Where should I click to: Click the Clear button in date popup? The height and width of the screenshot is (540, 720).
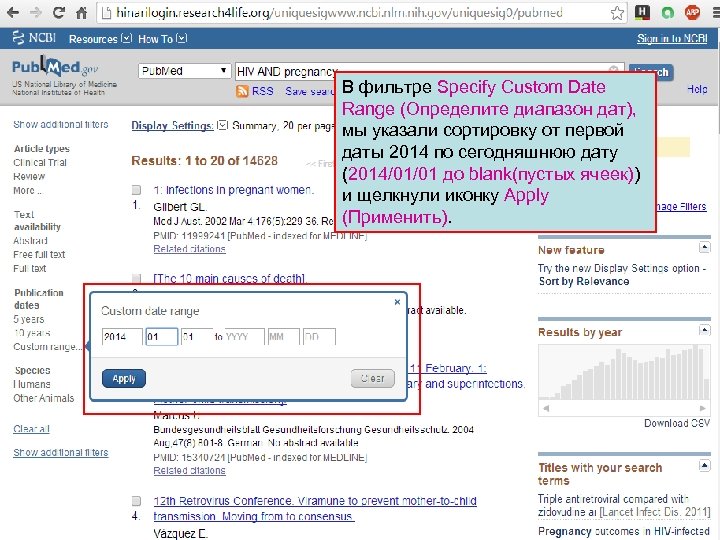point(372,379)
